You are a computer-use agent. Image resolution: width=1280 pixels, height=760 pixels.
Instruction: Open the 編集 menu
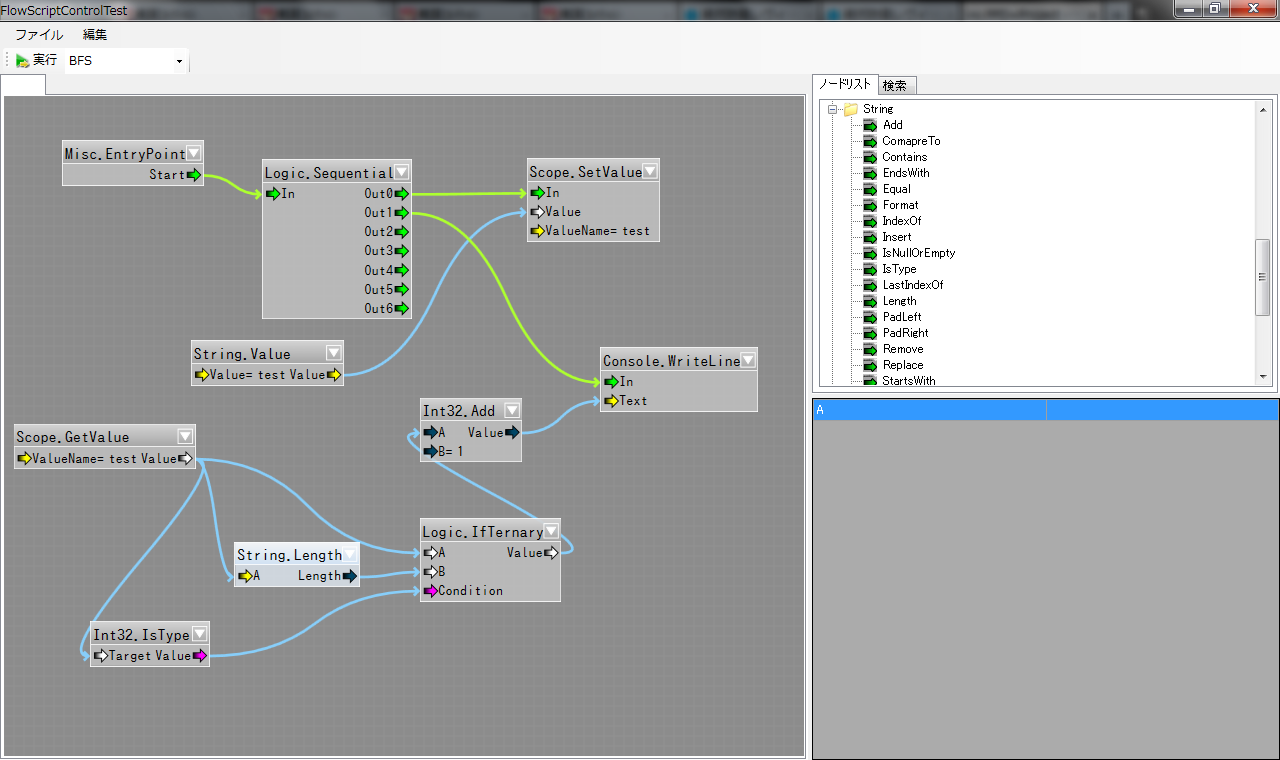[x=95, y=35]
